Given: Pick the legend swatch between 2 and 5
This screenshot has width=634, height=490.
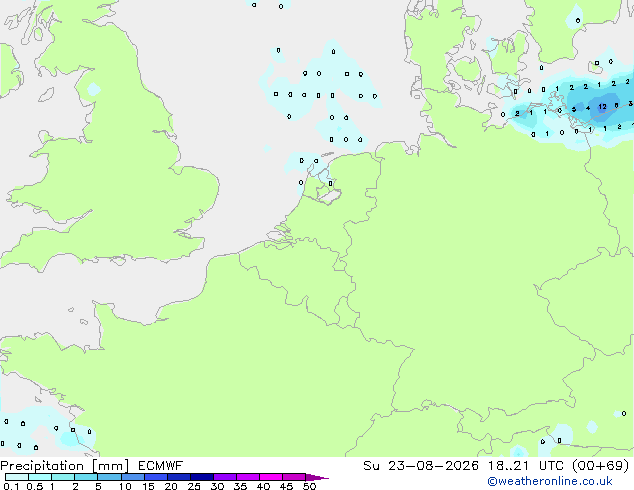Looking at the screenshot, I should tap(86, 477).
